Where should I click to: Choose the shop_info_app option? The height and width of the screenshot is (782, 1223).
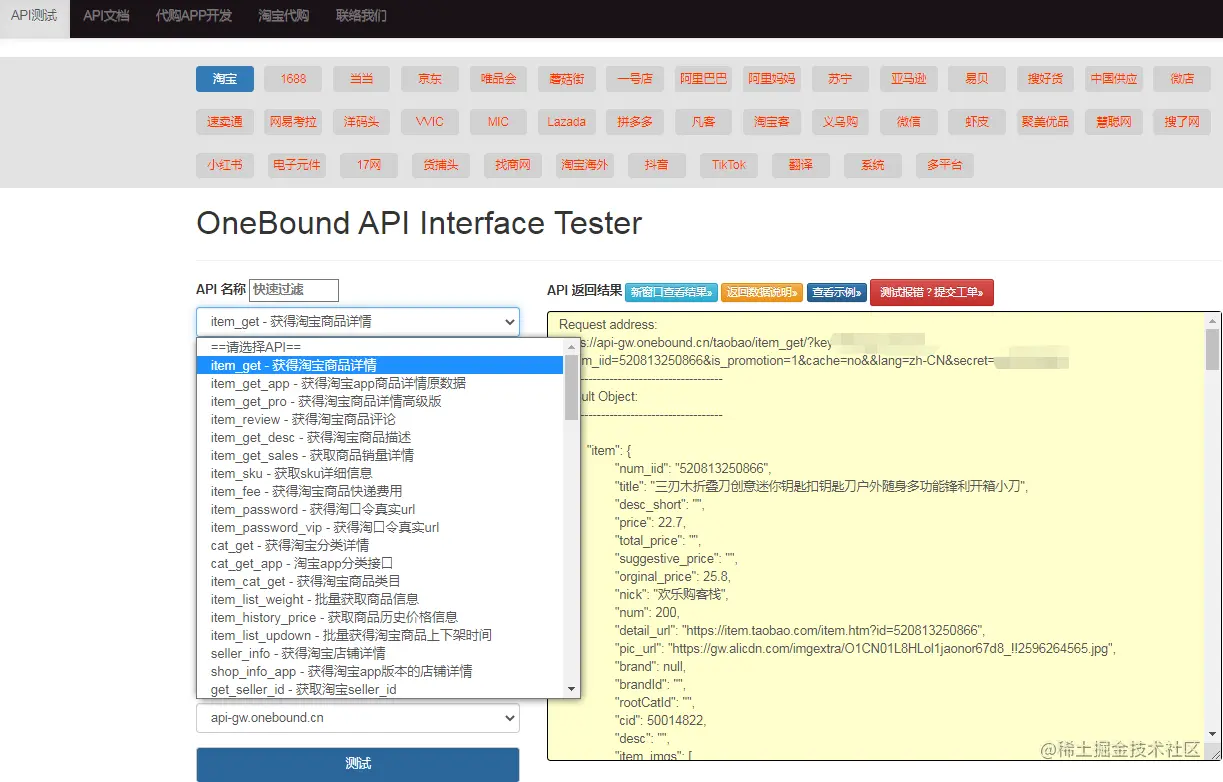point(380,671)
